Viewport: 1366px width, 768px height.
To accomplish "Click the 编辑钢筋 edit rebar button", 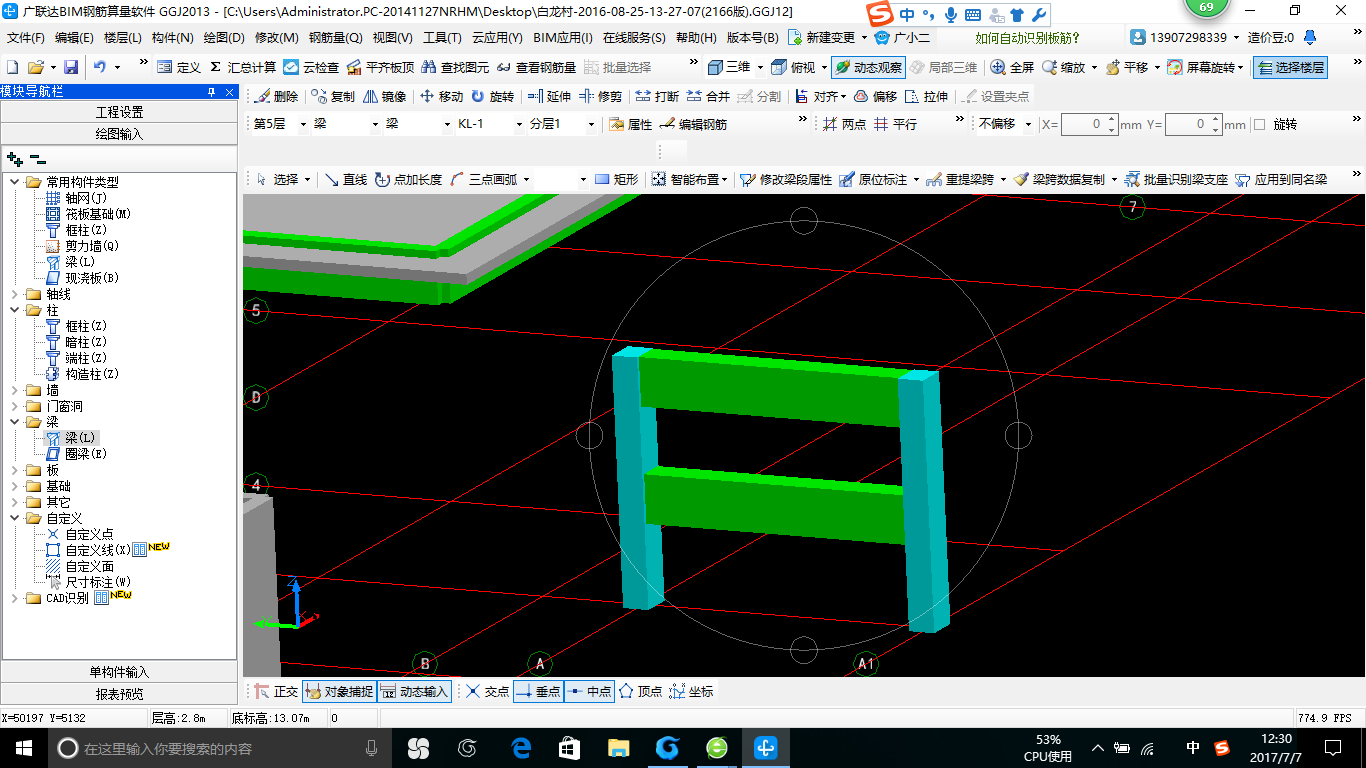I will [x=693, y=125].
